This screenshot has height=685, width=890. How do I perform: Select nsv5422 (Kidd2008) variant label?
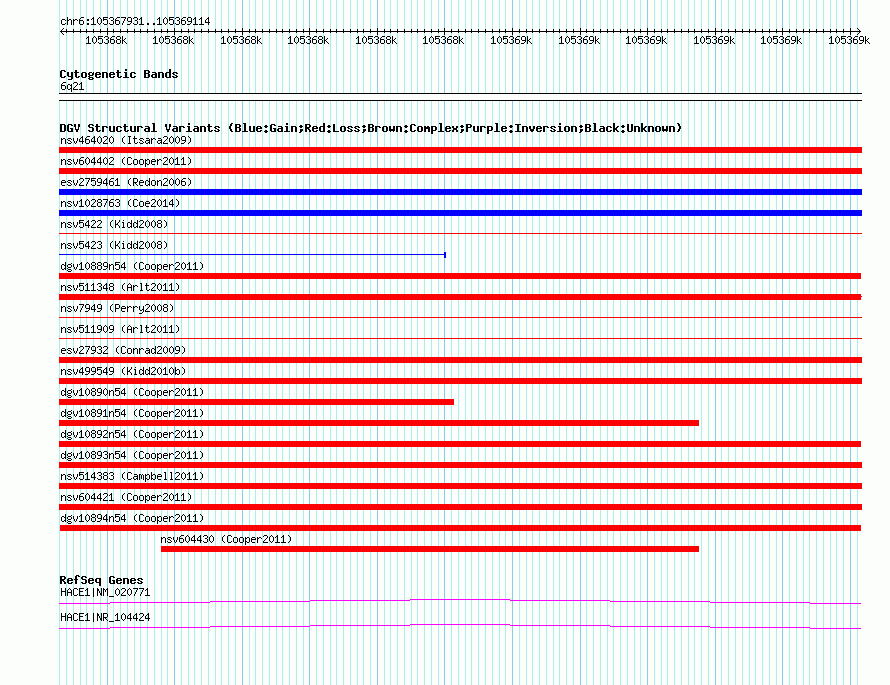pyautogui.click(x=114, y=224)
